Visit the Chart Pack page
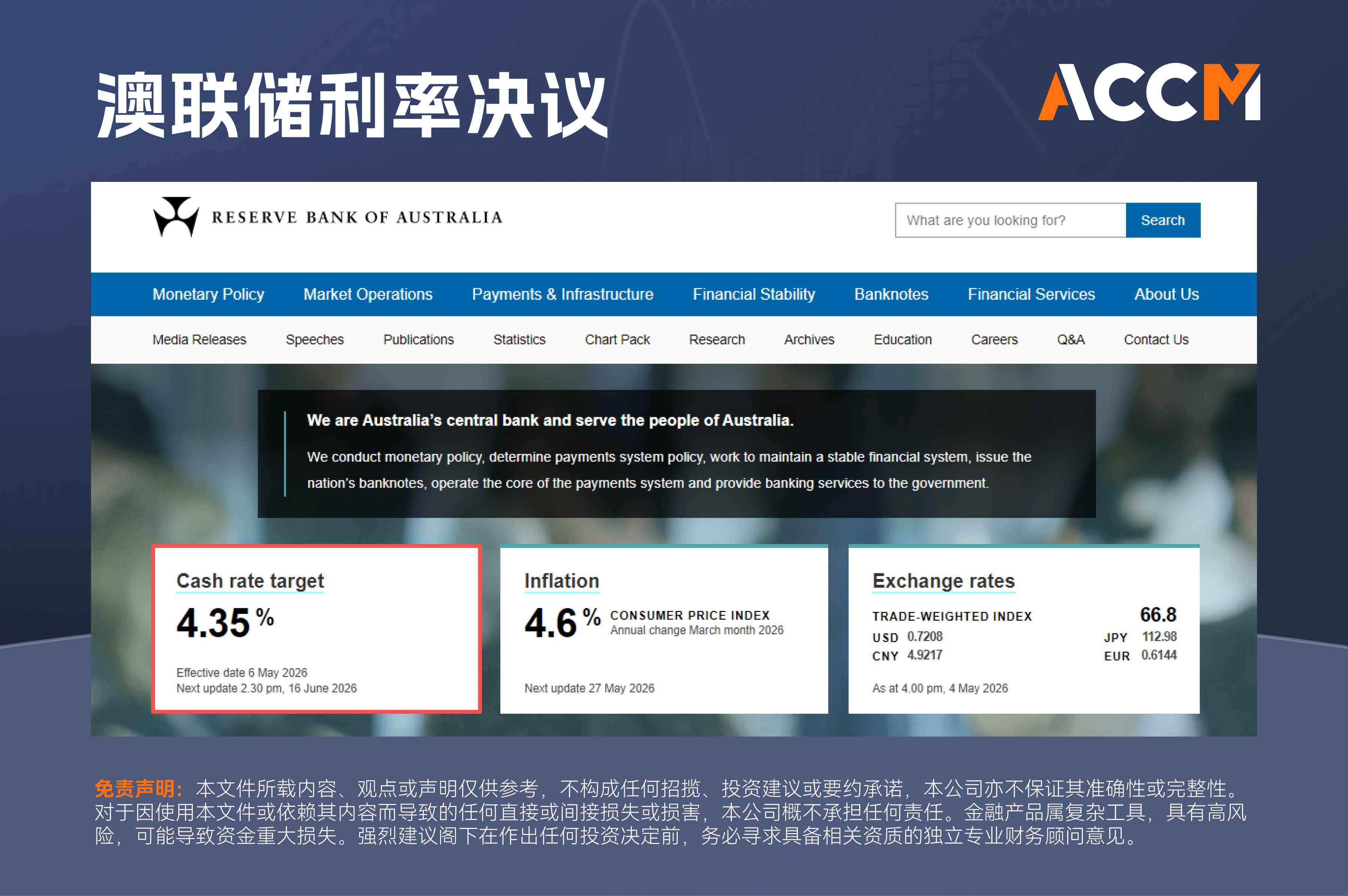The width and height of the screenshot is (1348, 896). [617, 339]
